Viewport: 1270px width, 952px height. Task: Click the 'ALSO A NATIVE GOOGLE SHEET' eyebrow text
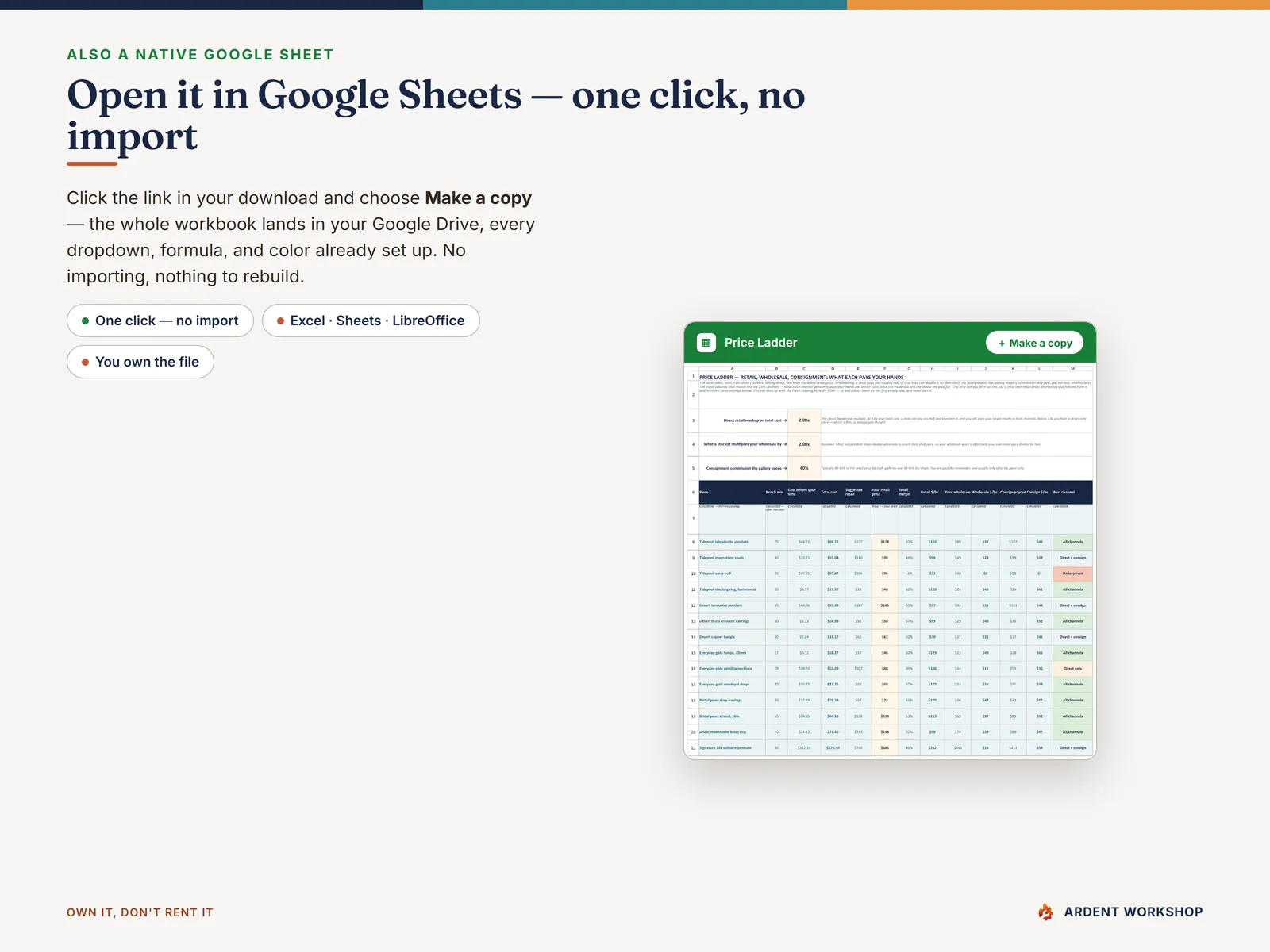pyautogui.click(x=200, y=55)
